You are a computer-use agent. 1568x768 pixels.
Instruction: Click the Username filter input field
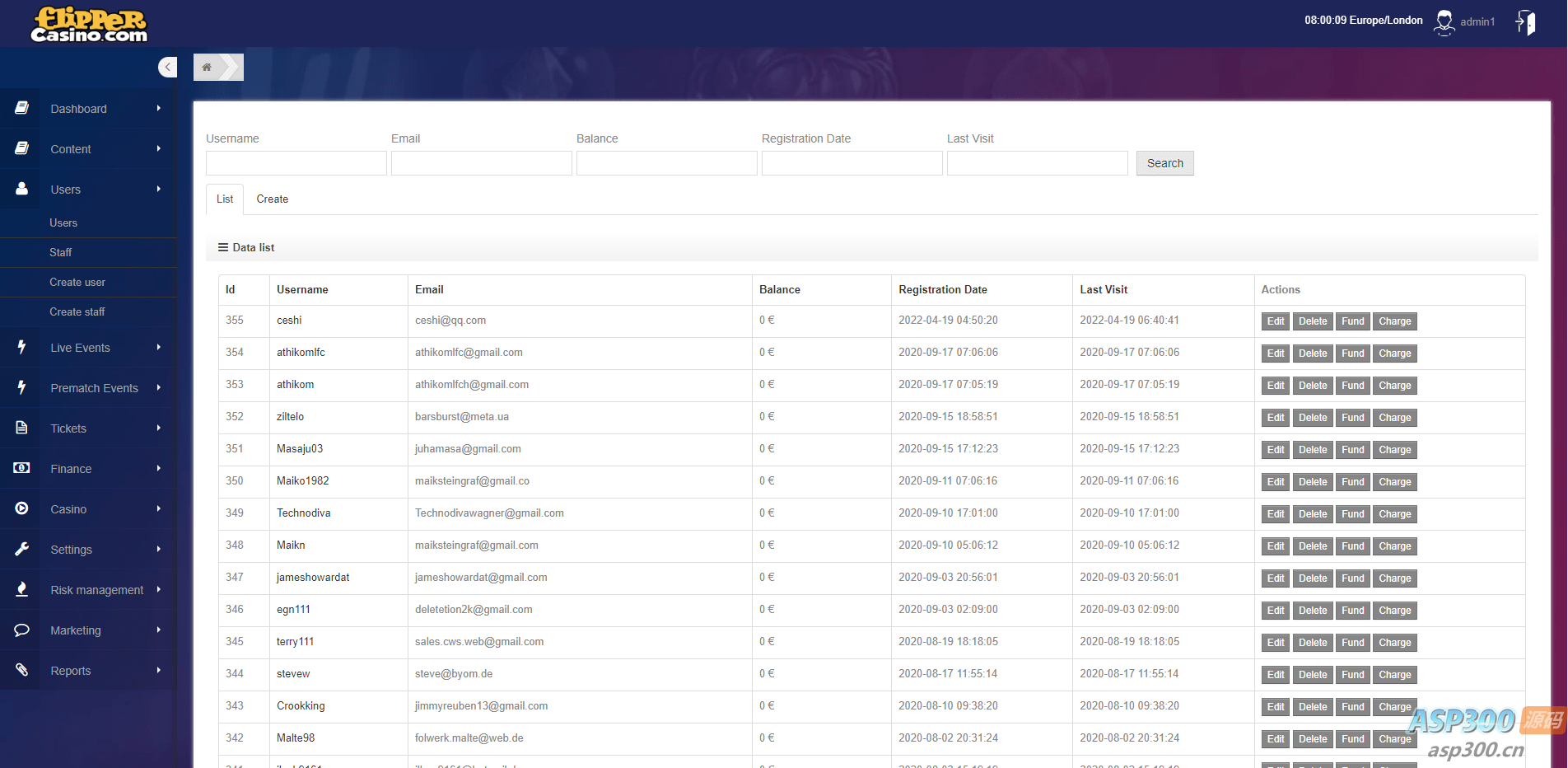[x=296, y=163]
